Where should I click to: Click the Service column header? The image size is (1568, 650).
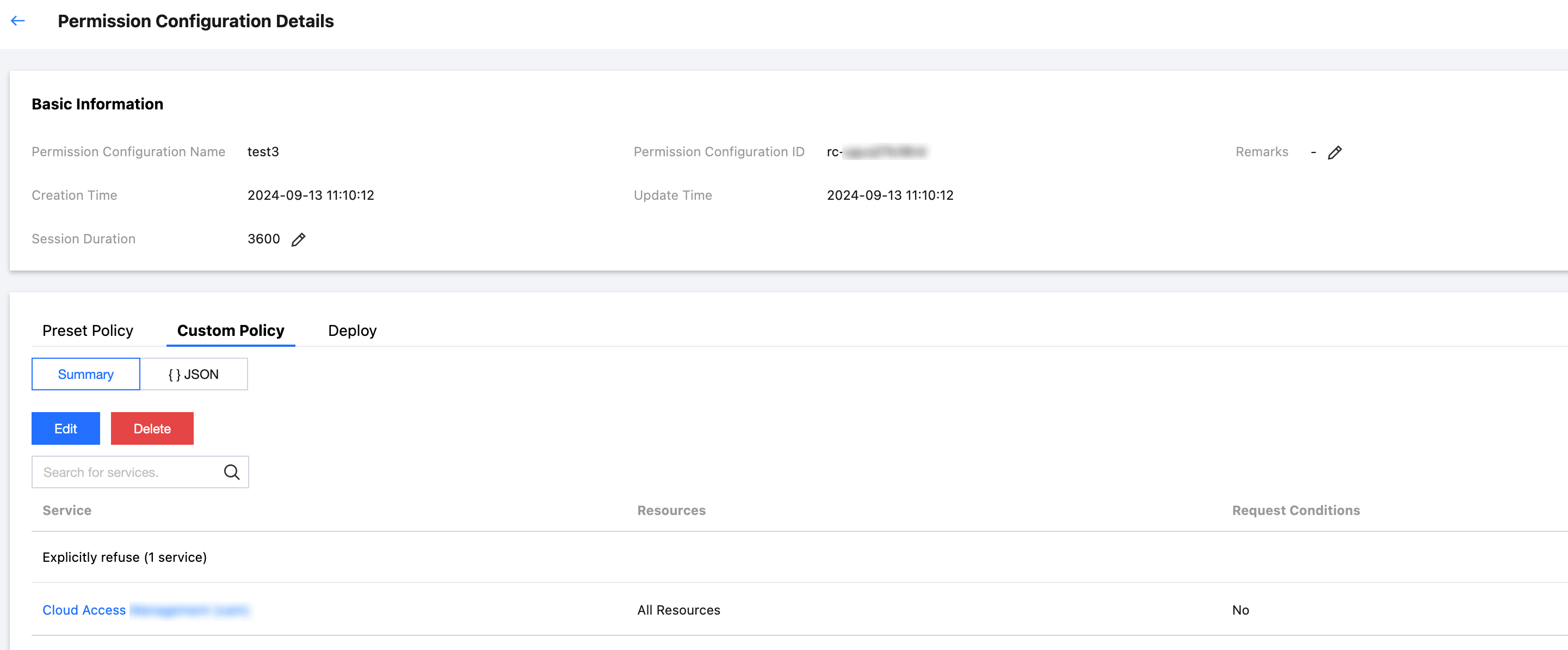(67, 511)
